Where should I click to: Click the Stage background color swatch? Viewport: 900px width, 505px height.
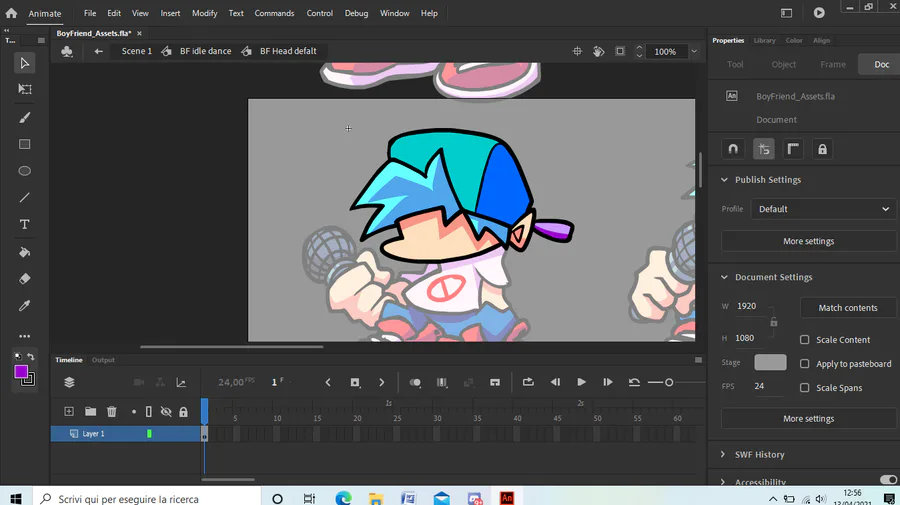coord(770,362)
